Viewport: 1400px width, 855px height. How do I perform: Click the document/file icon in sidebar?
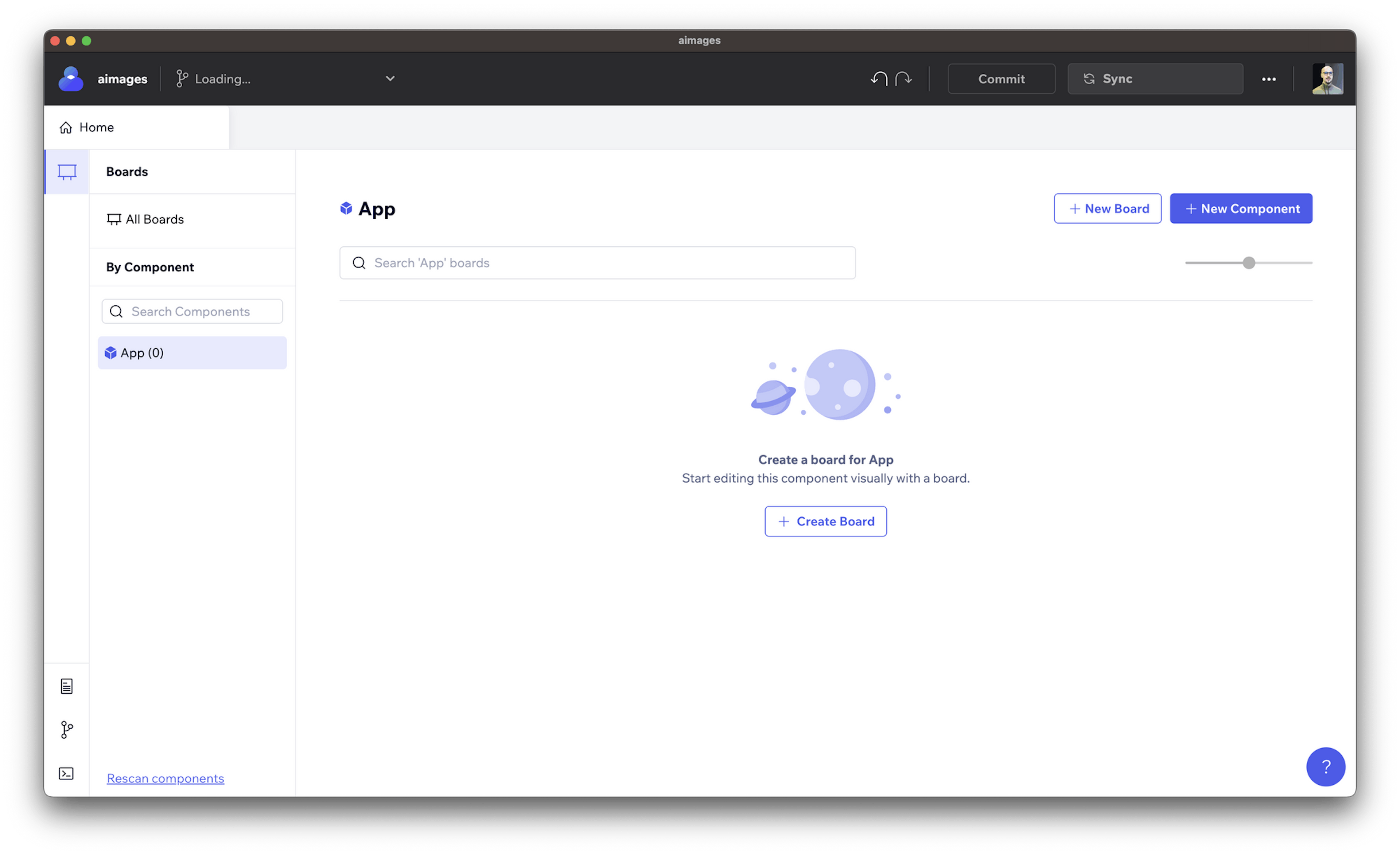point(67,686)
